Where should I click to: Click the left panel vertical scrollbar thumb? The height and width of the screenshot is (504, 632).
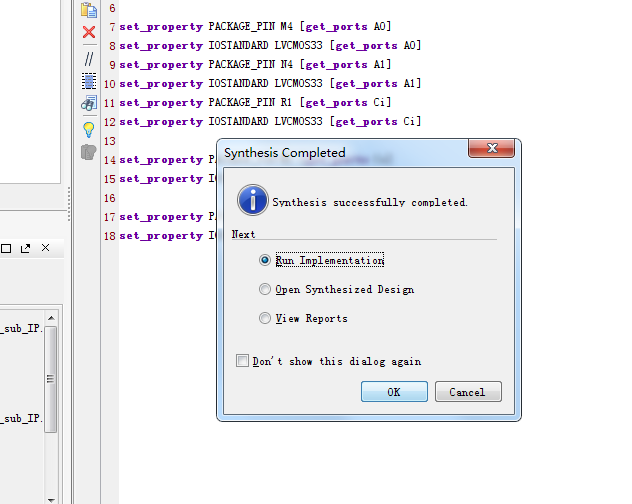(51, 380)
